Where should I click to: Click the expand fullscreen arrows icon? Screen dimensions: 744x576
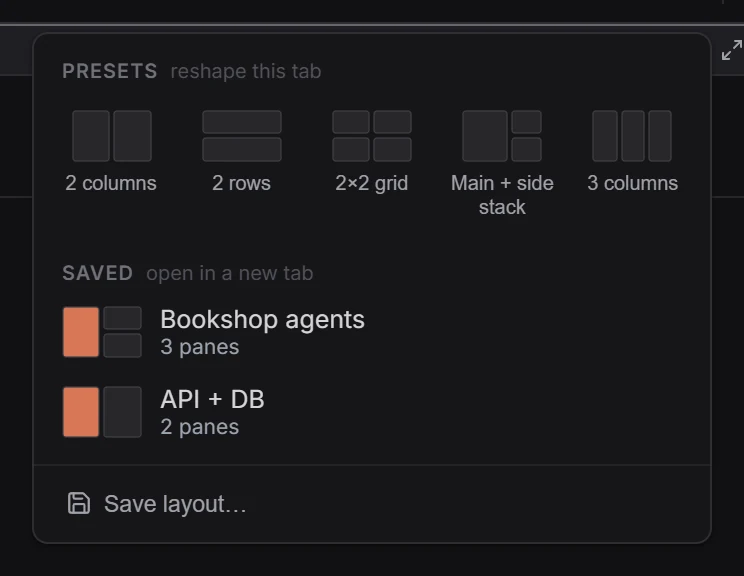click(732, 50)
